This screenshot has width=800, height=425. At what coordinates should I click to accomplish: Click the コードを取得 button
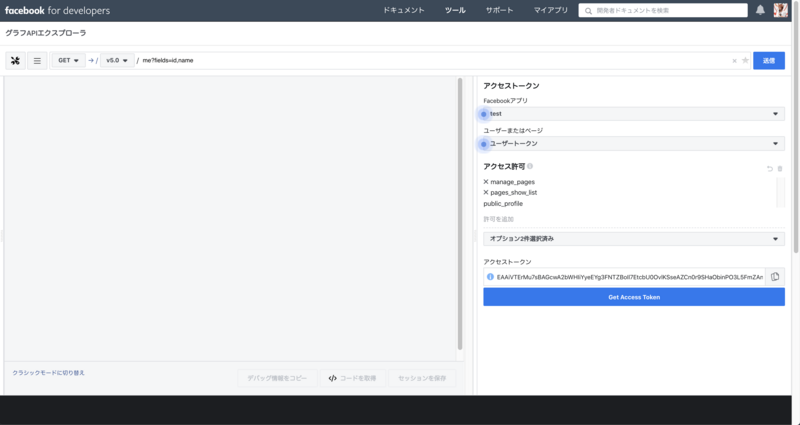tap(353, 378)
